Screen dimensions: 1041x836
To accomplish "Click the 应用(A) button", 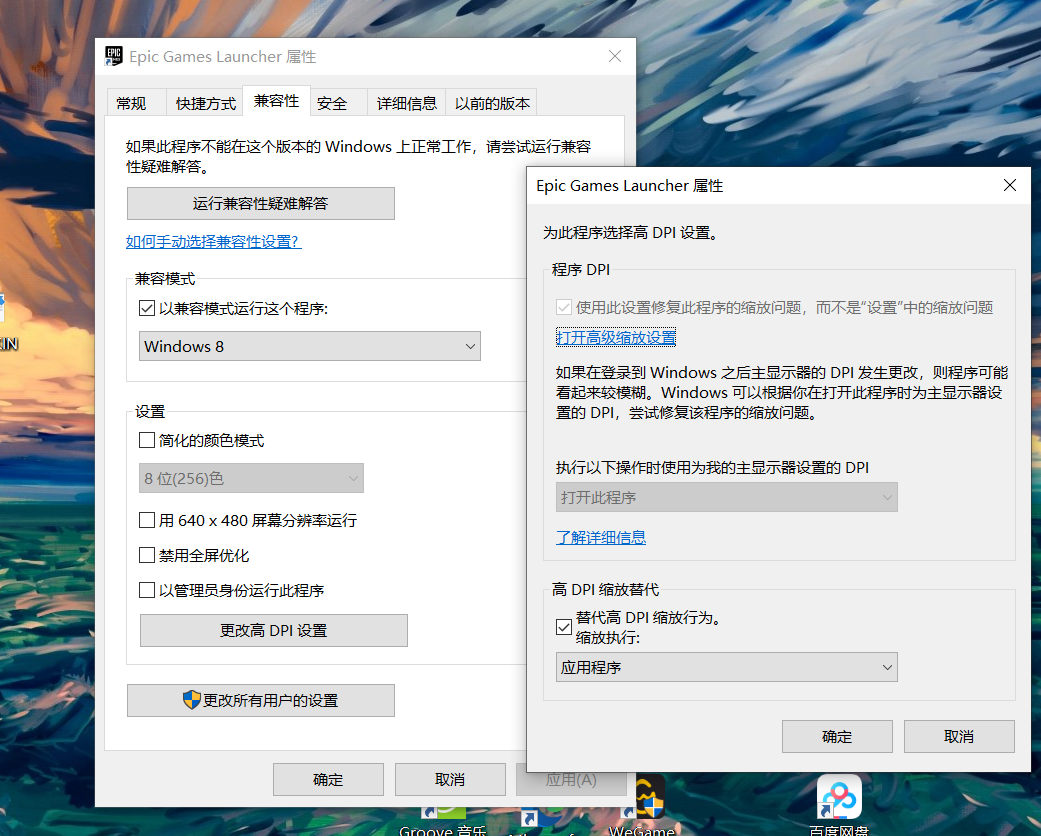I will [x=571, y=780].
